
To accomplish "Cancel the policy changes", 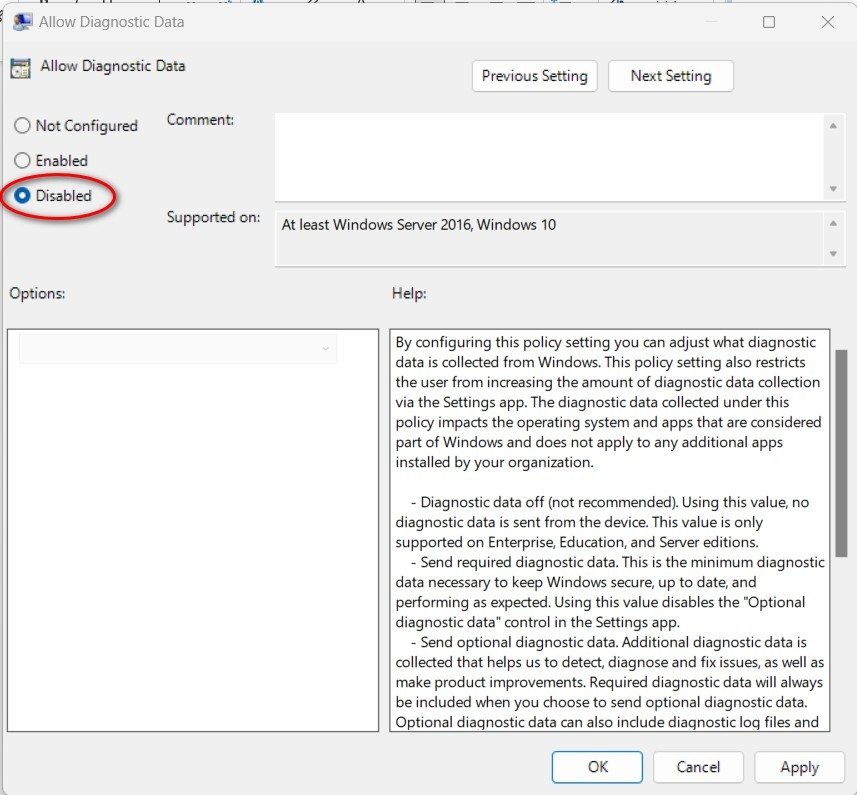I will [x=698, y=767].
